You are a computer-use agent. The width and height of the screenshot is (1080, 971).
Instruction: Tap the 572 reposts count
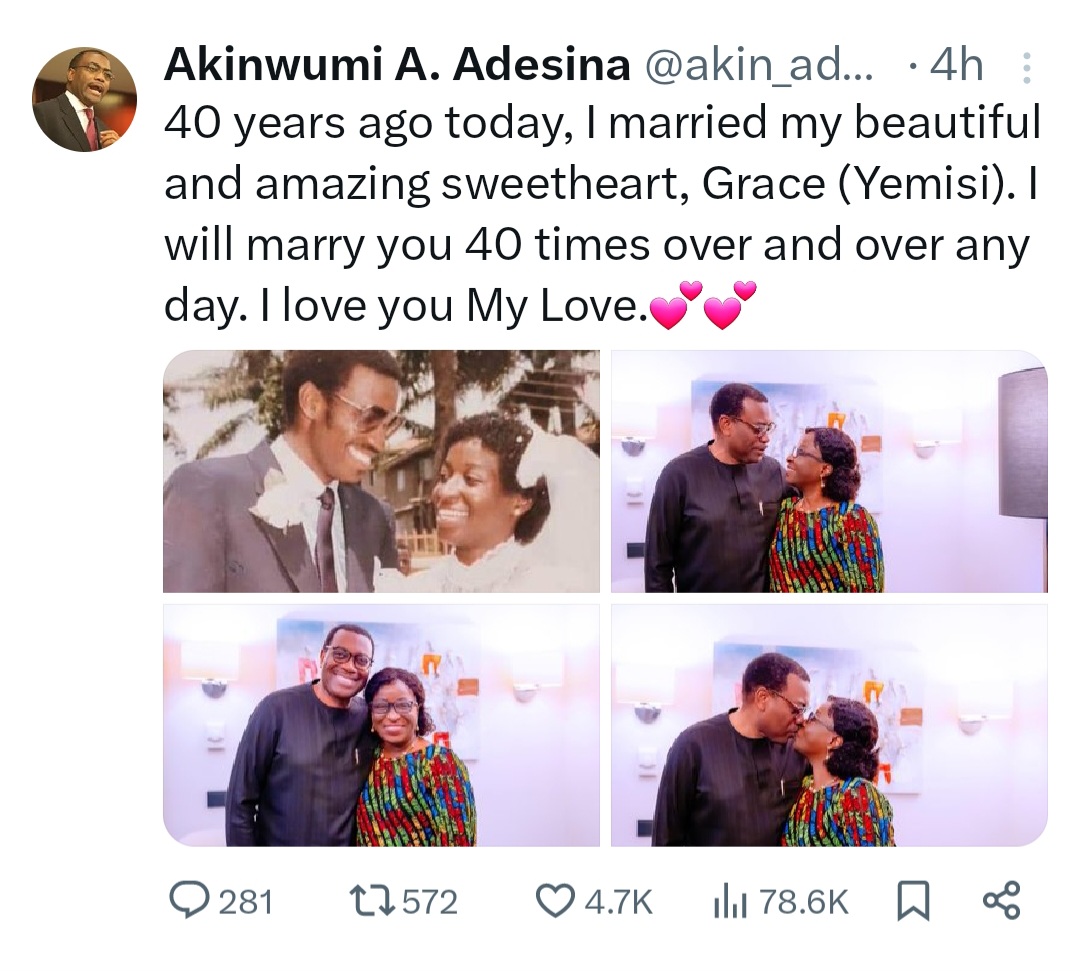(x=429, y=903)
